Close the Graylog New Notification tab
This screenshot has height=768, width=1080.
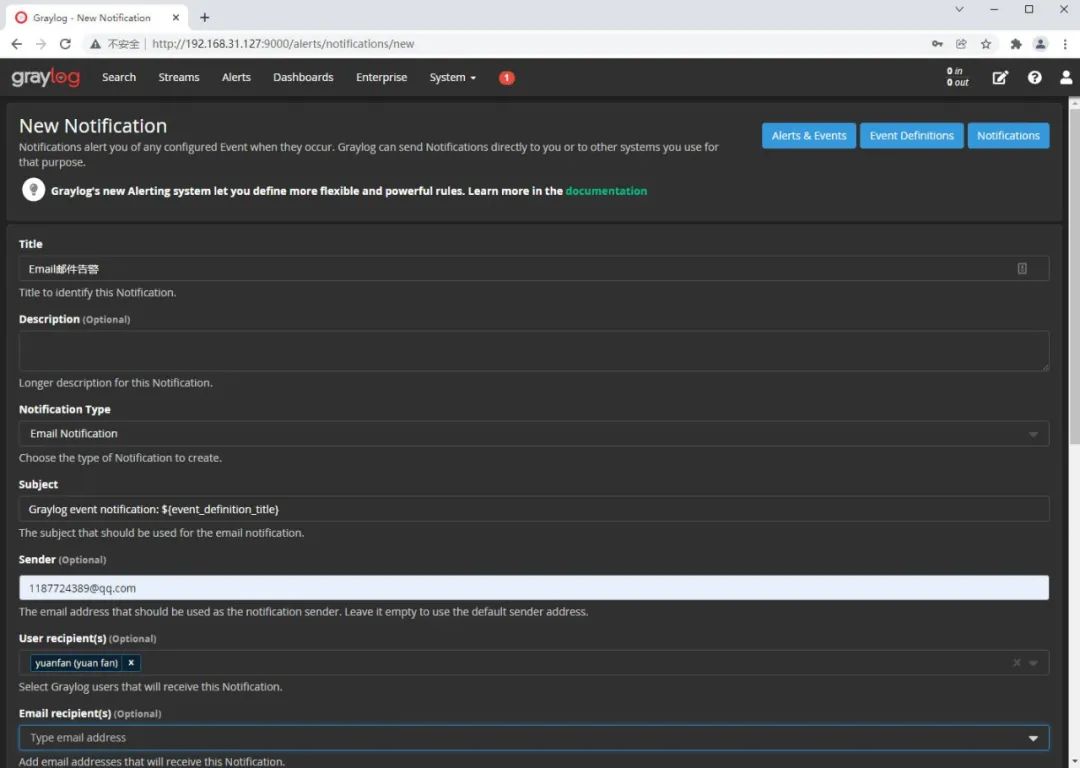pos(176,17)
